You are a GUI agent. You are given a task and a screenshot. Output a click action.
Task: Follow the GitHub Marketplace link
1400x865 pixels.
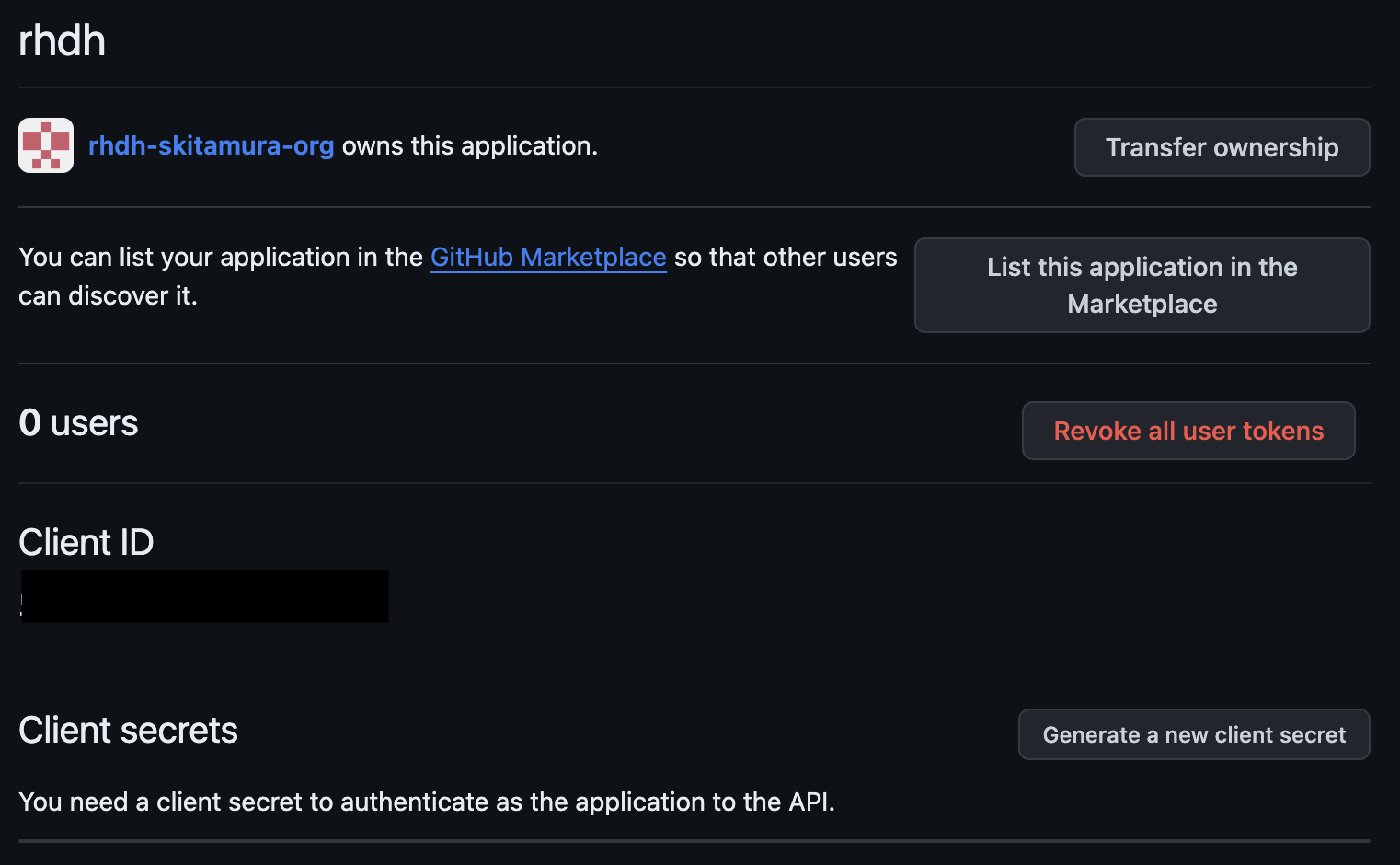tap(548, 258)
